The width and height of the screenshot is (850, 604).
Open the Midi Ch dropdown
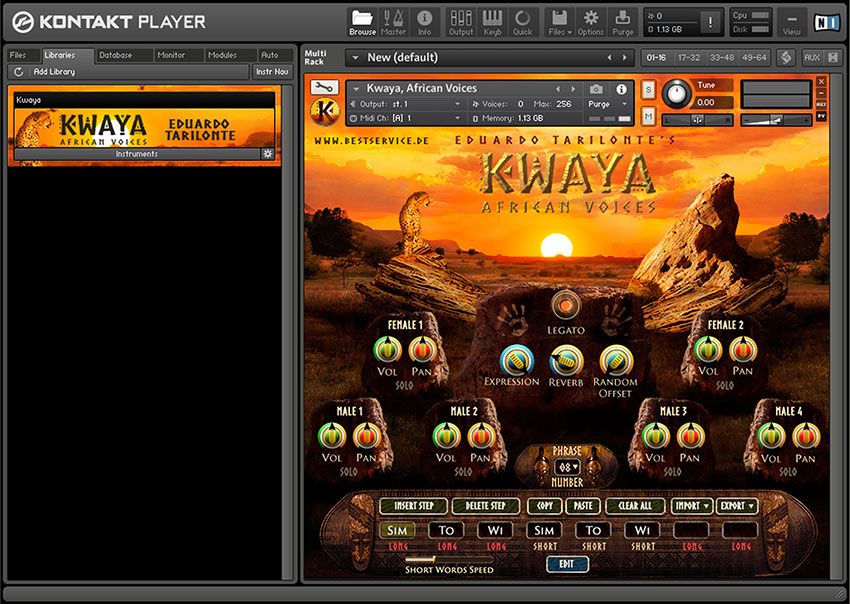click(x=407, y=118)
